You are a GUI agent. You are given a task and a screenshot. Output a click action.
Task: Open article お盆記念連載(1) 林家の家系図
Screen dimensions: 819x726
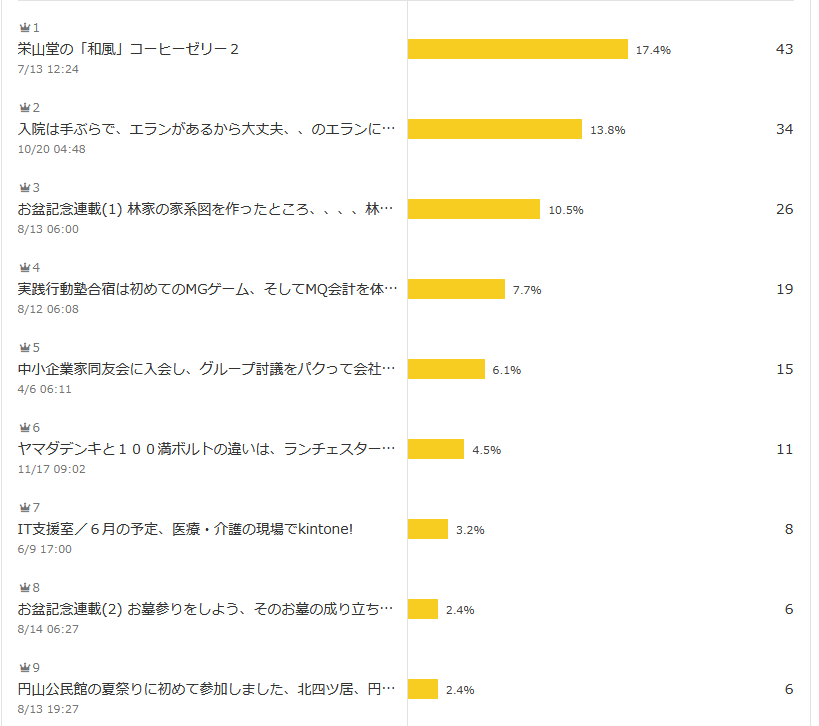(205, 209)
